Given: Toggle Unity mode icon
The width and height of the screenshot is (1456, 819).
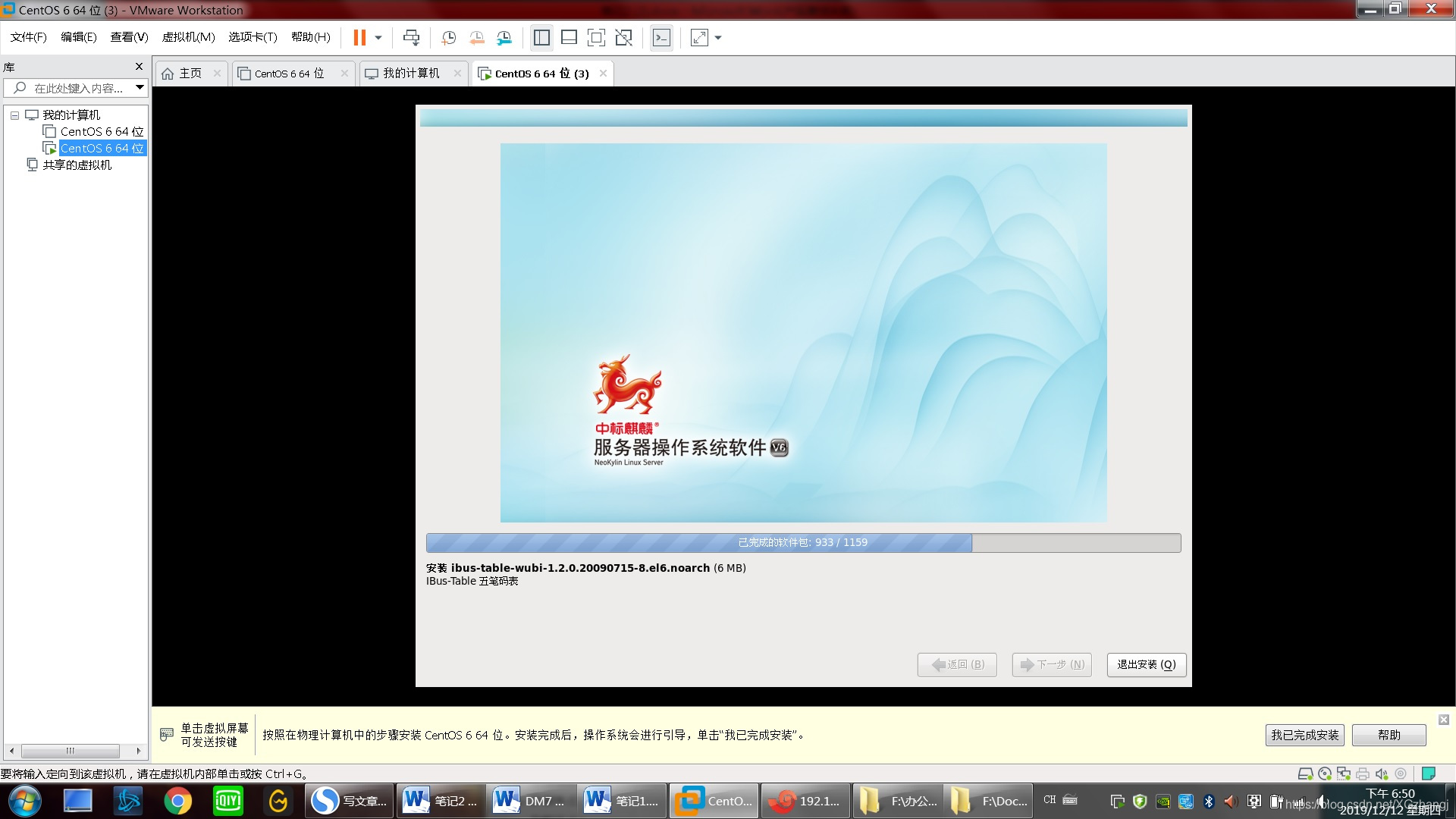Looking at the screenshot, I should (623, 37).
